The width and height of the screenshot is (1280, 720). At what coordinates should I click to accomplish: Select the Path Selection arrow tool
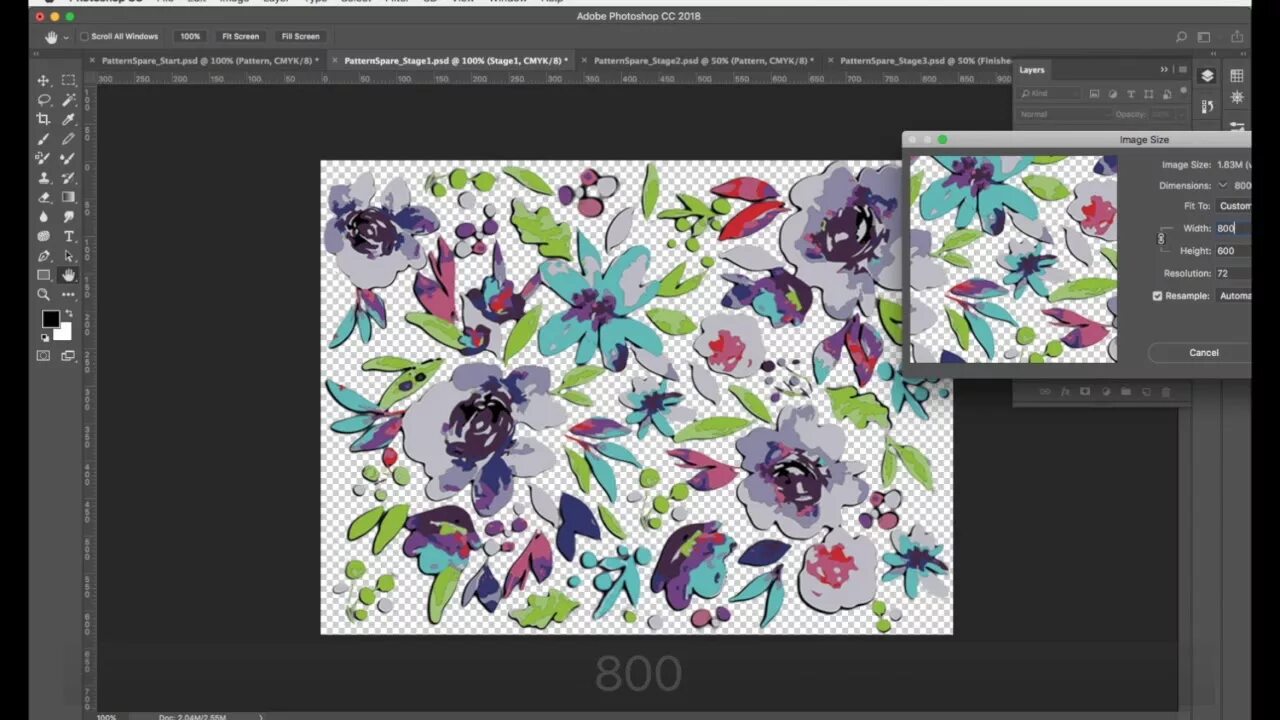(x=68, y=256)
